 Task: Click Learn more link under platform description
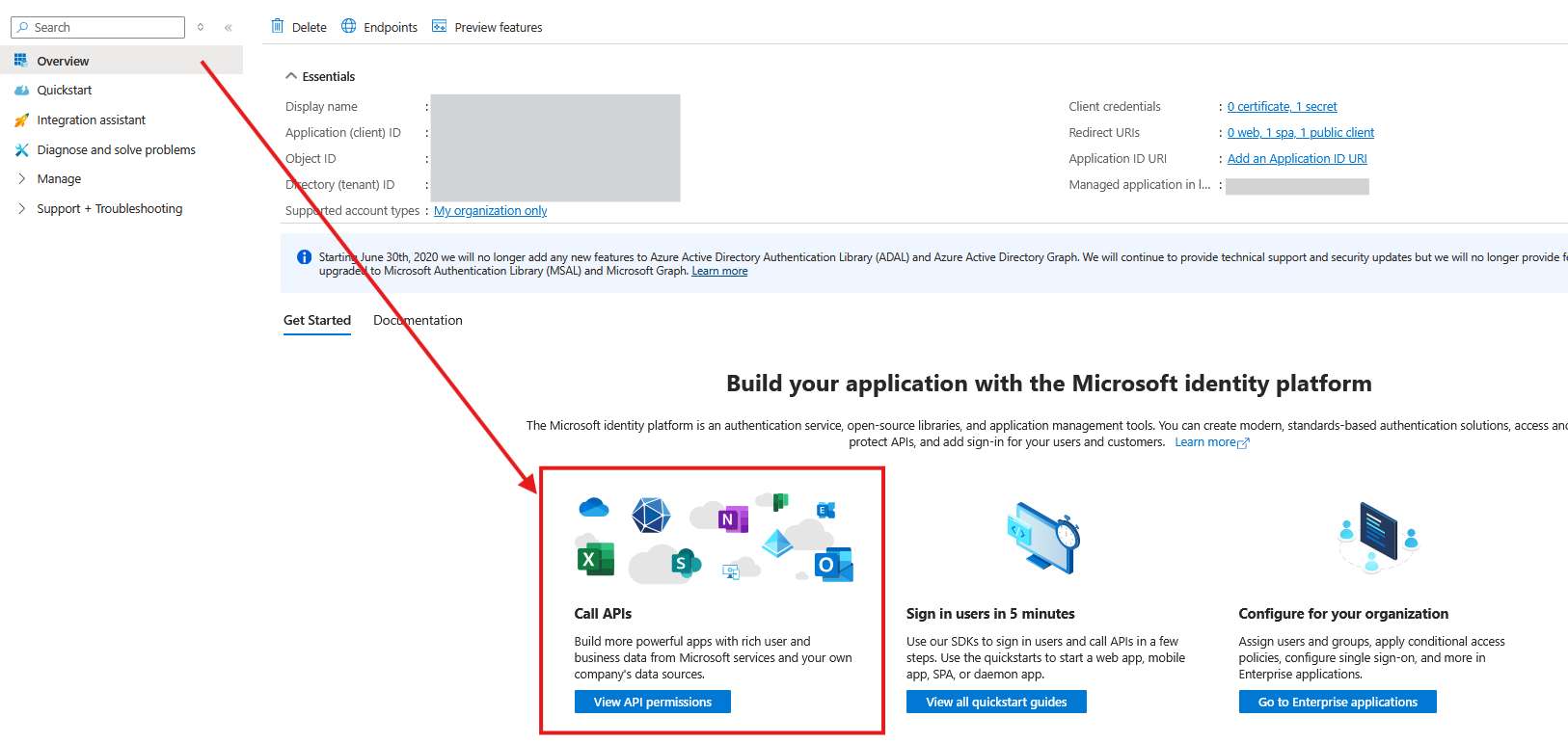click(1204, 442)
